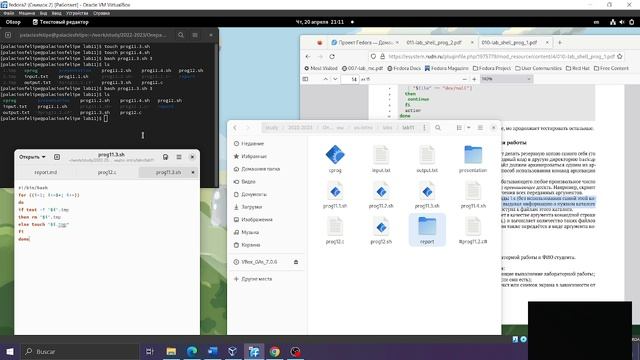This screenshot has width=640, height=360.
Task: Switch to report.md tab in editor
Action: pyautogui.click(x=46, y=172)
